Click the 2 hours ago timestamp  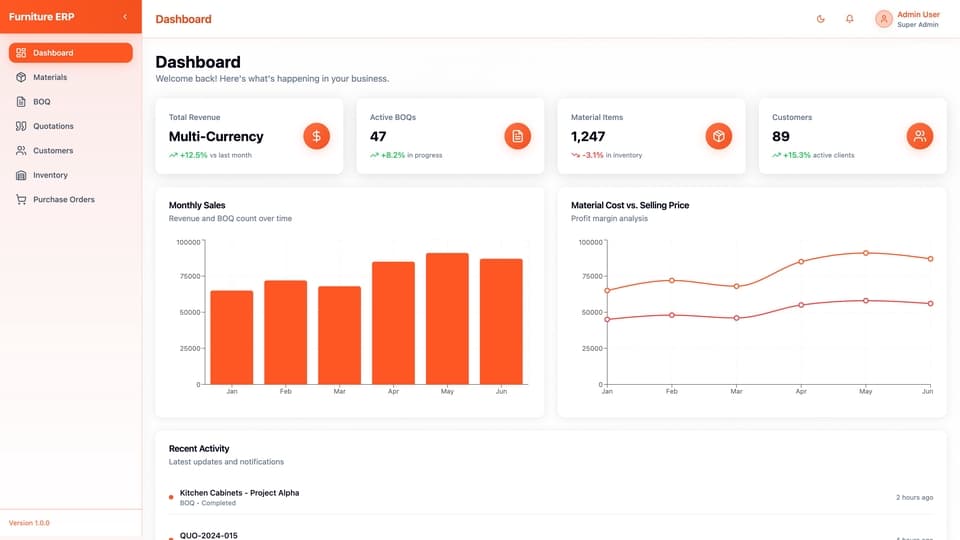915,497
